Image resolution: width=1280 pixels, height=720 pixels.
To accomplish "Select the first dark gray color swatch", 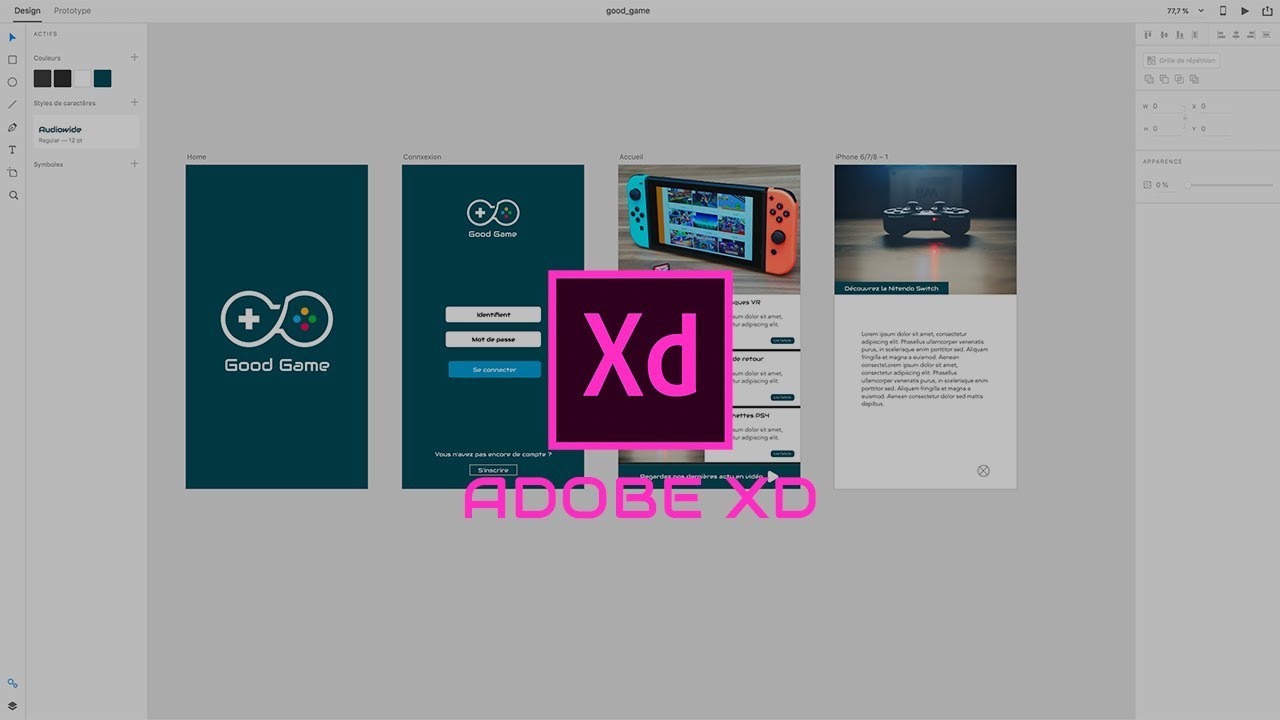I will point(42,78).
